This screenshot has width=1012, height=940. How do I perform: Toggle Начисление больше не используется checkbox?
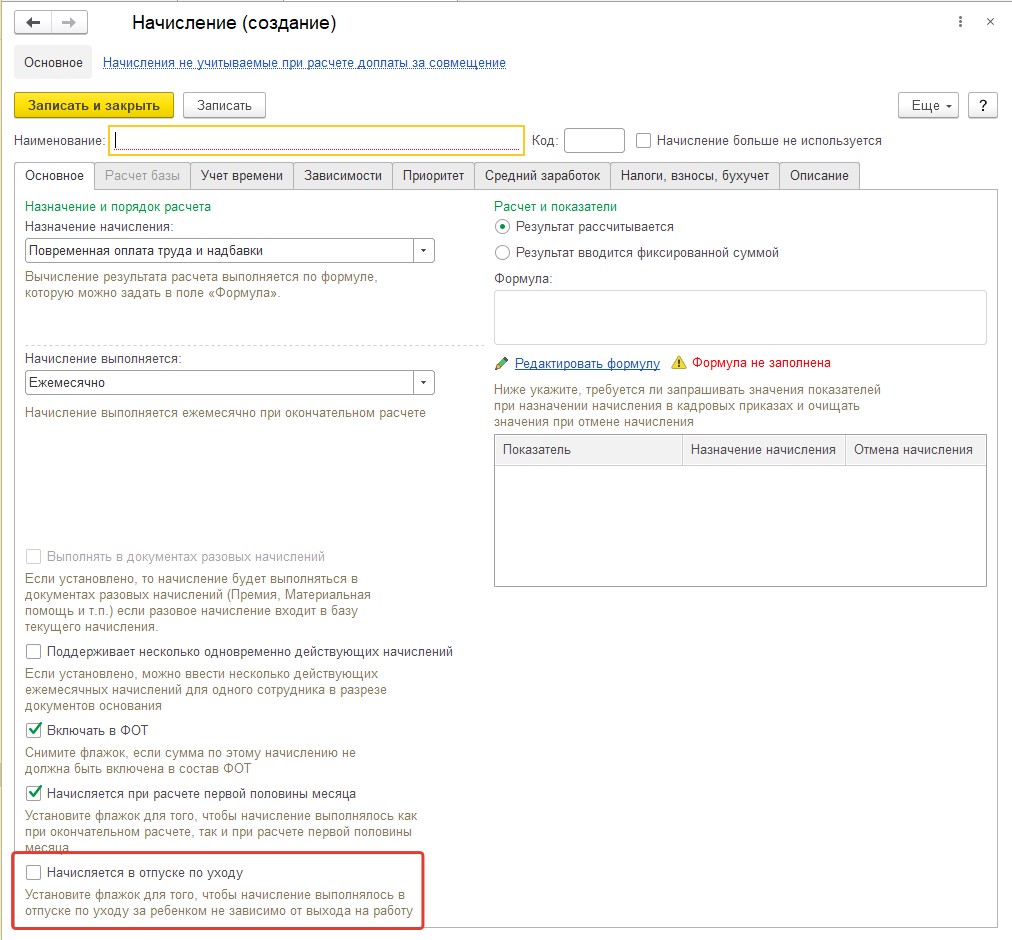point(643,140)
